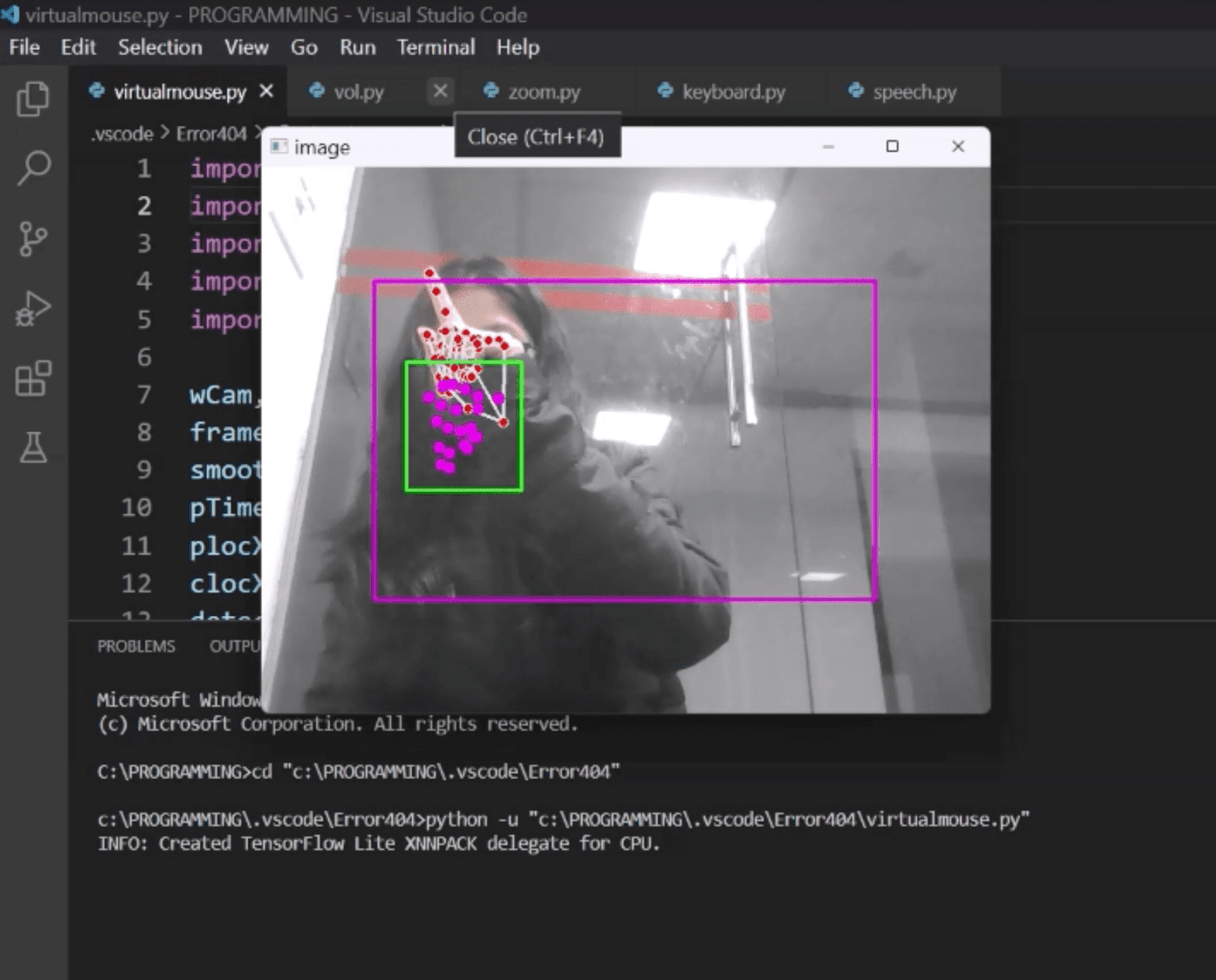
Task: Open the File menu
Action: pyautogui.click(x=24, y=47)
